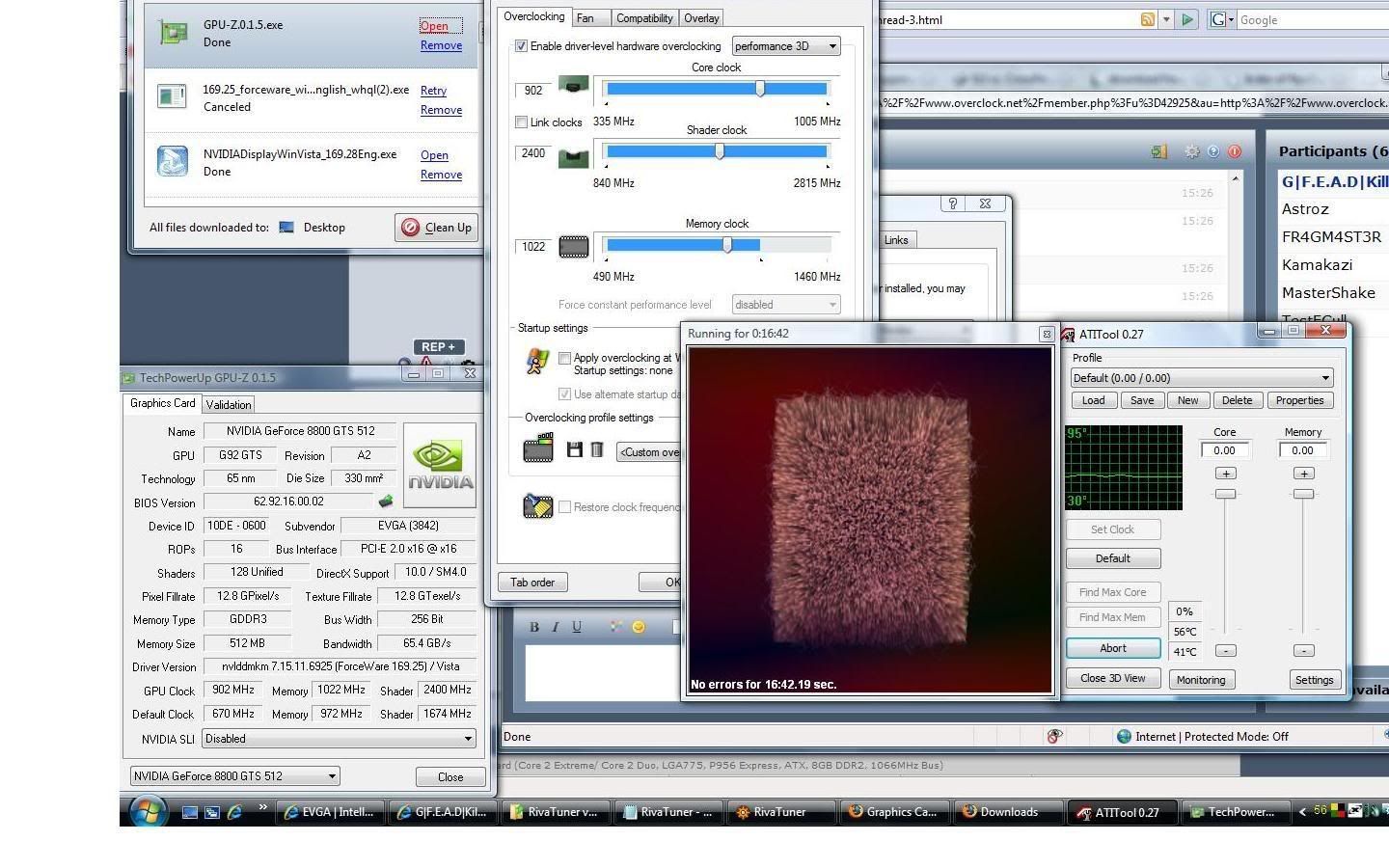Click the memory clock chip icon in RivaTuner
1389x868 pixels.
[x=573, y=247]
